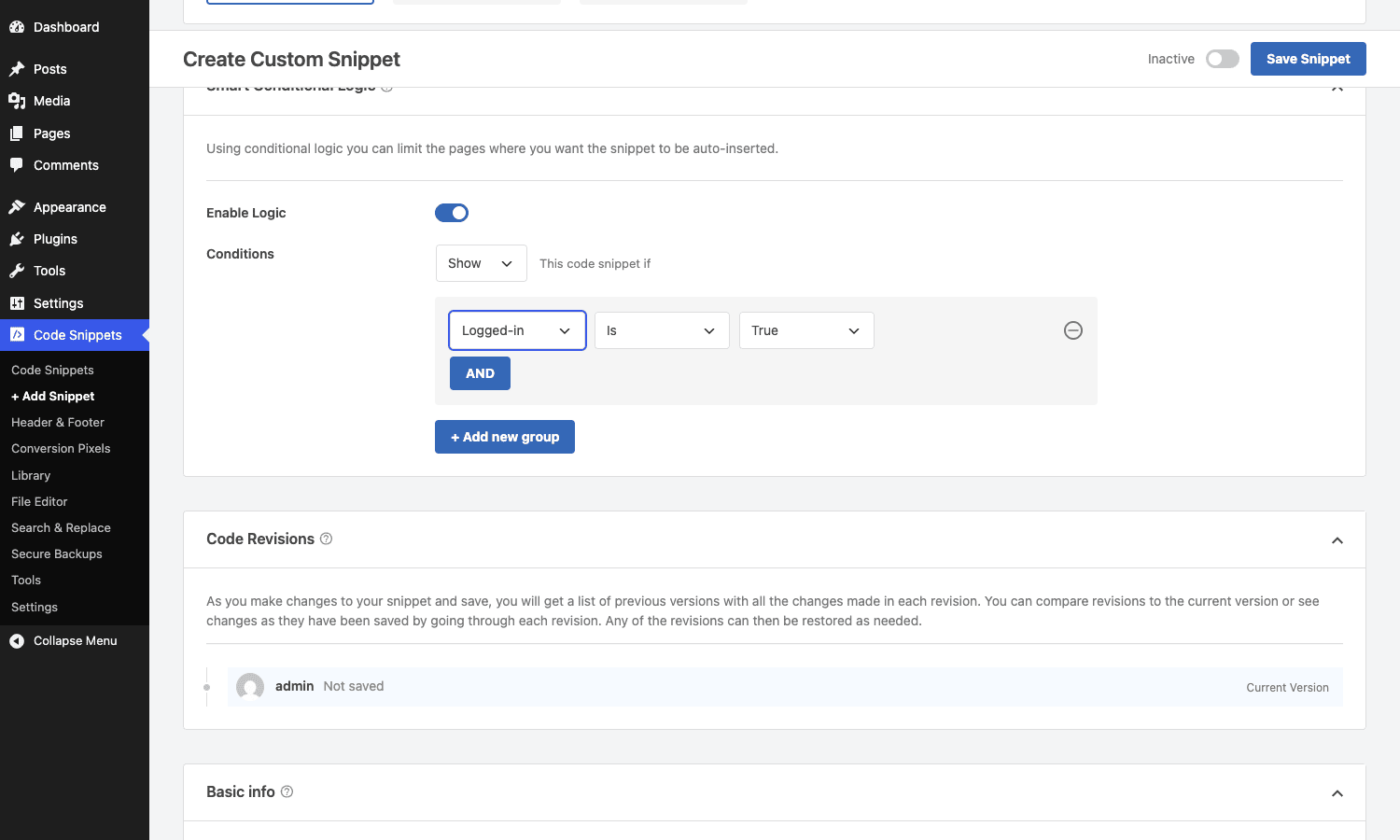This screenshot has height=840, width=1400.
Task: Open Search & Replace submenu link
Action: [x=61, y=528]
